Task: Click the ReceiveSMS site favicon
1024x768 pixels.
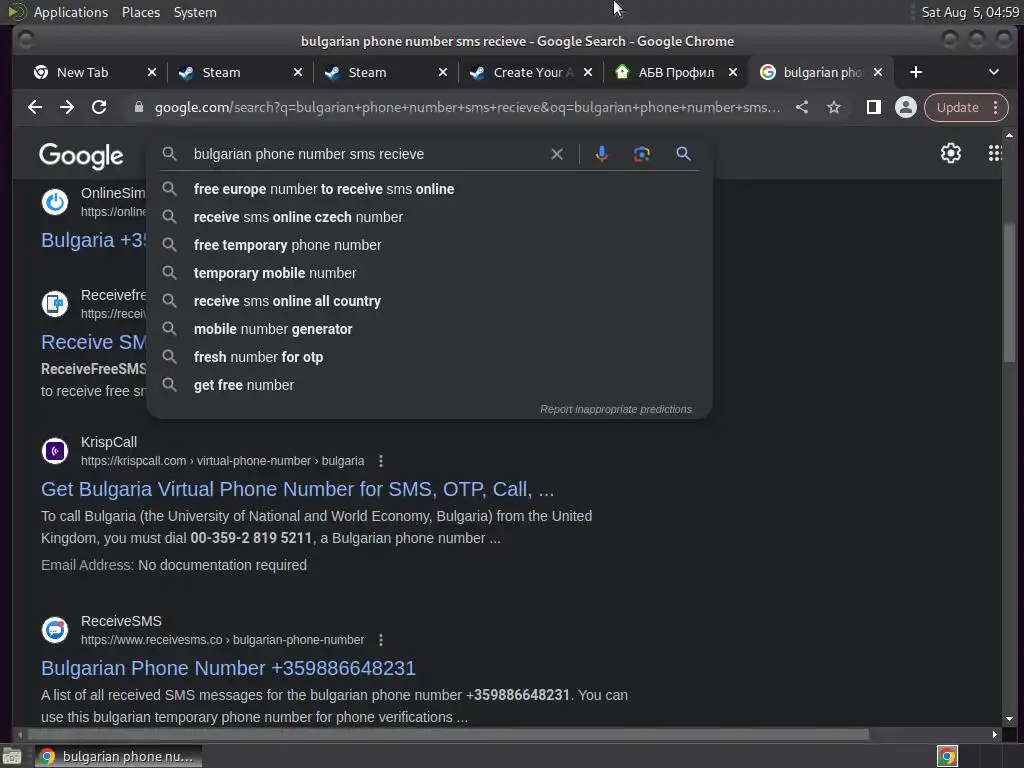Action: (55, 630)
